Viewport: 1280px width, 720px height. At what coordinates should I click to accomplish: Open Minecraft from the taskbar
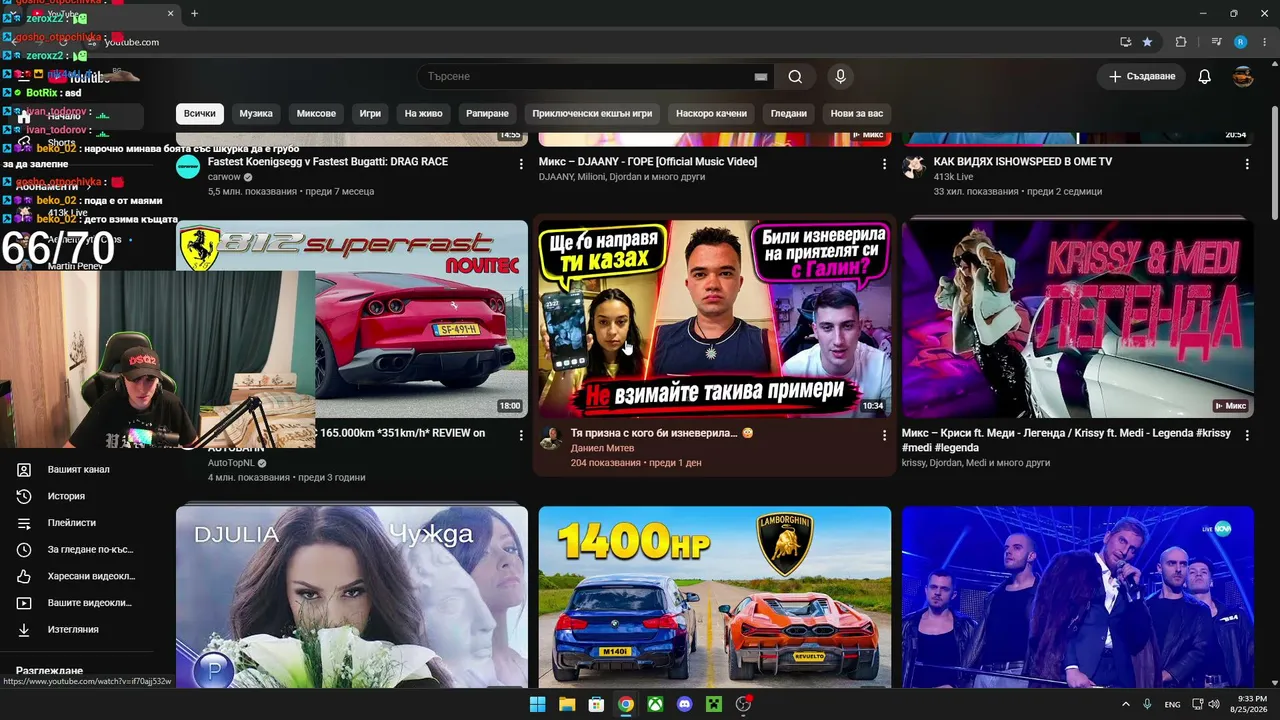pyautogui.click(x=714, y=704)
